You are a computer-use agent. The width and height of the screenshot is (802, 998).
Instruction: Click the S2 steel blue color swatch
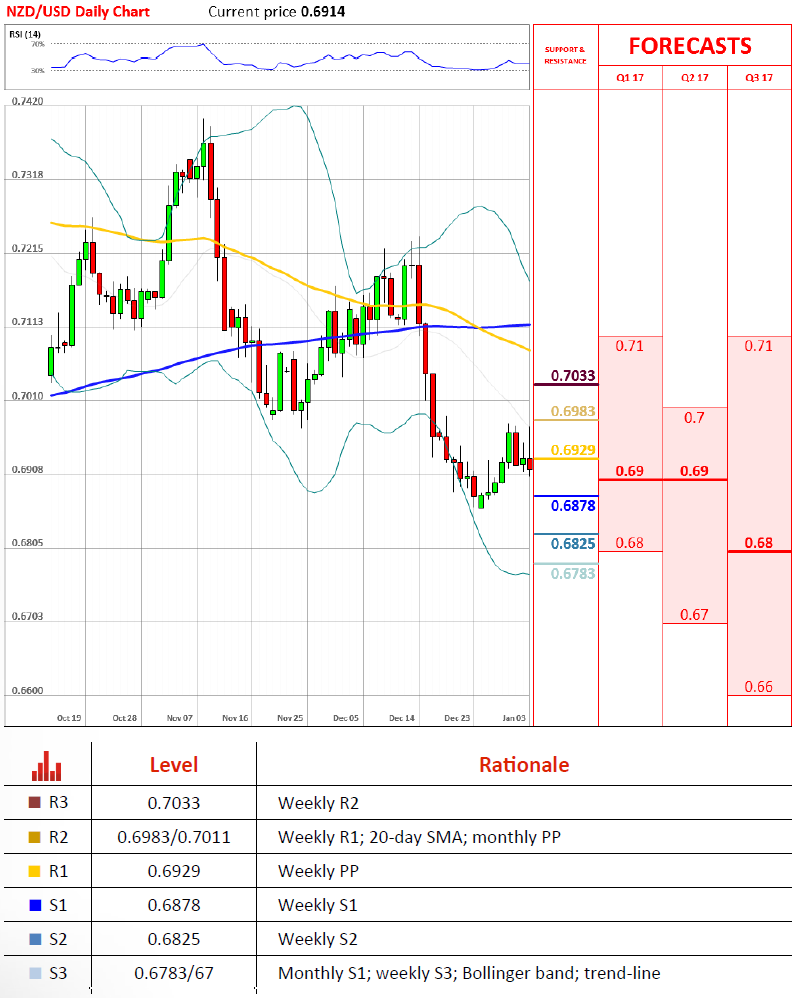35,939
